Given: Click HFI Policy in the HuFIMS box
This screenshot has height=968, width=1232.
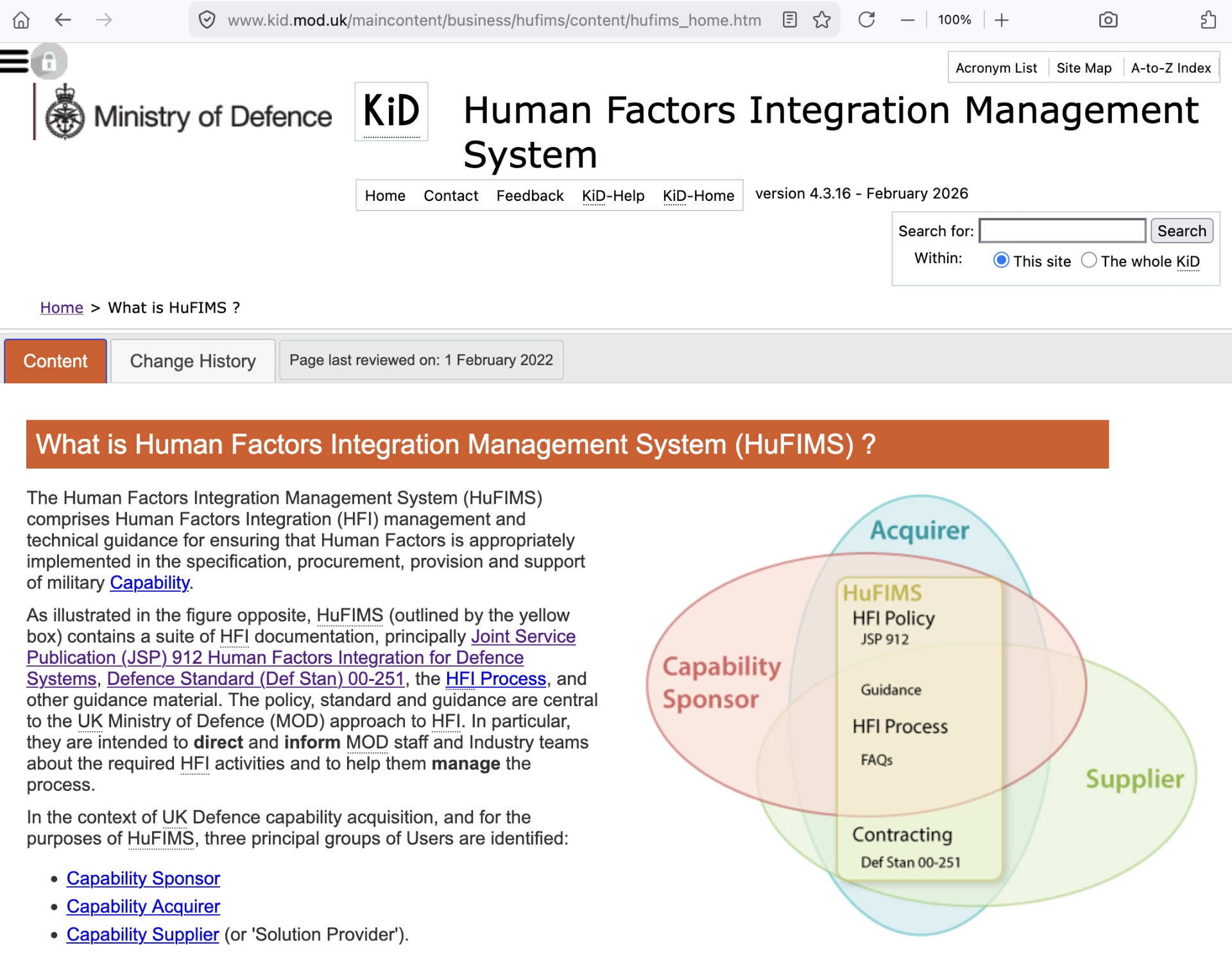Looking at the screenshot, I should coord(893,618).
